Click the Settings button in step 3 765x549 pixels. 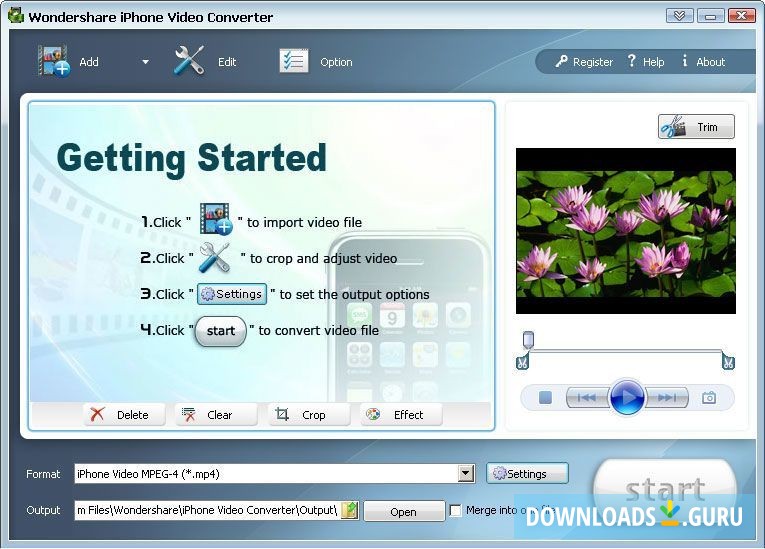[x=232, y=294]
